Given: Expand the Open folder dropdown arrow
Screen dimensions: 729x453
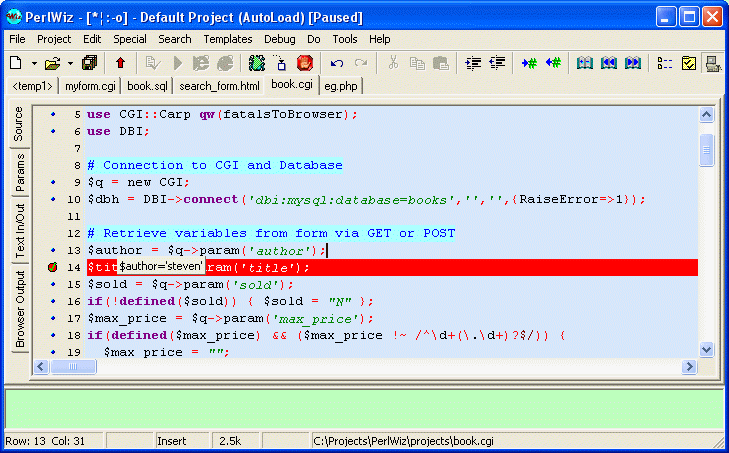Looking at the screenshot, I should point(70,63).
